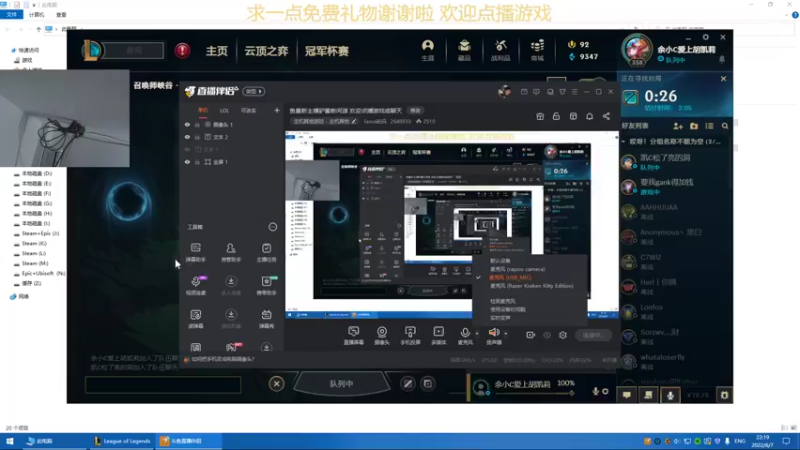Switch to the LOL scene tab

[x=224, y=110]
